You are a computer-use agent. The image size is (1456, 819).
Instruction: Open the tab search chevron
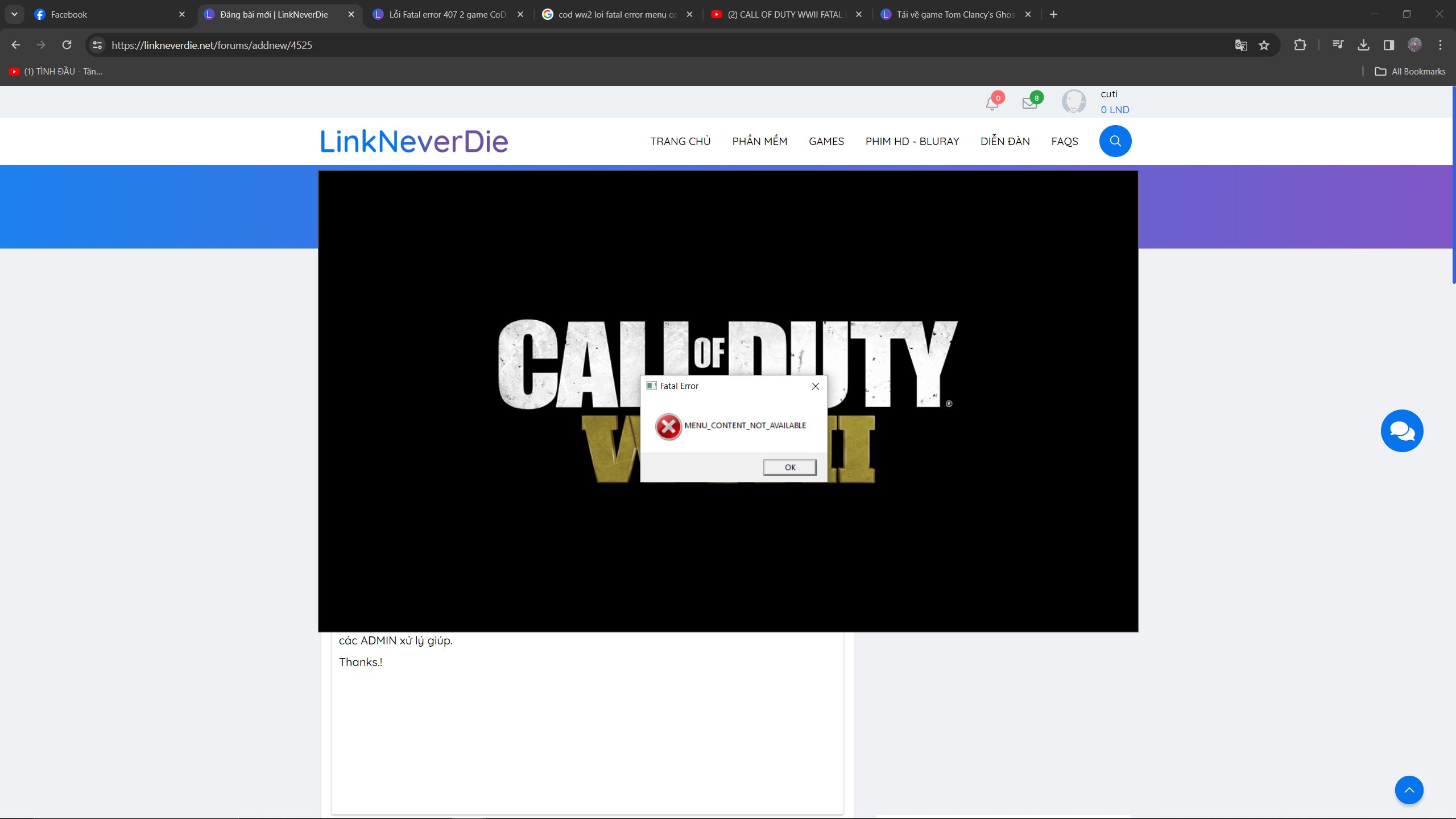pyautogui.click(x=14, y=14)
